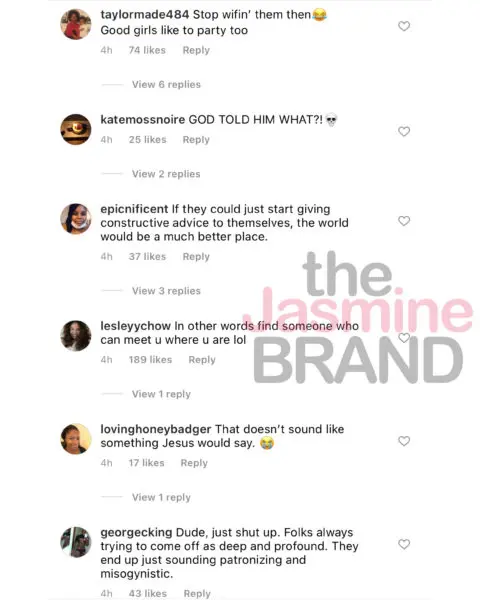The image size is (480, 600).
Task: Expand View 2 replies under katemossnoire
Action: click(166, 174)
